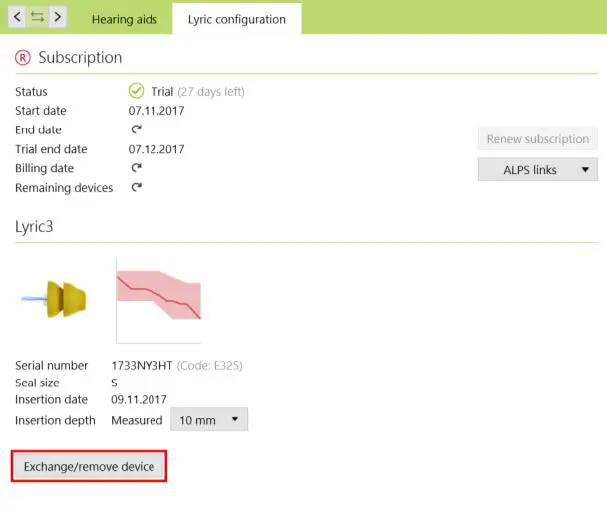
Task: Click the serial number 1733NY3HT
Action: [142, 365]
